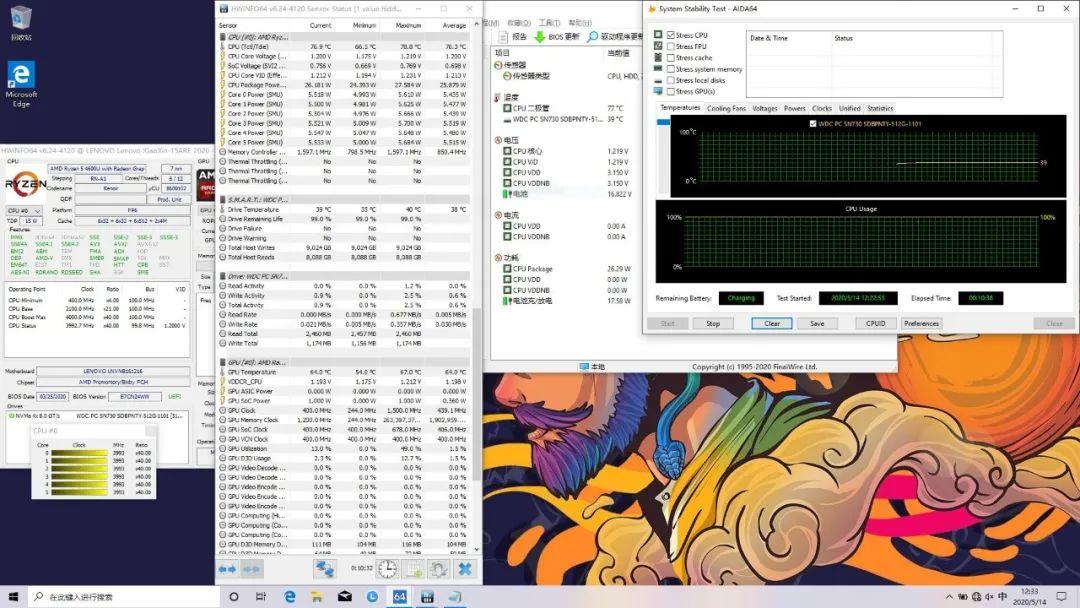Enable the Stress system memory checkbox
Viewport: 1080px width, 608px height.
pyautogui.click(x=670, y=69)
